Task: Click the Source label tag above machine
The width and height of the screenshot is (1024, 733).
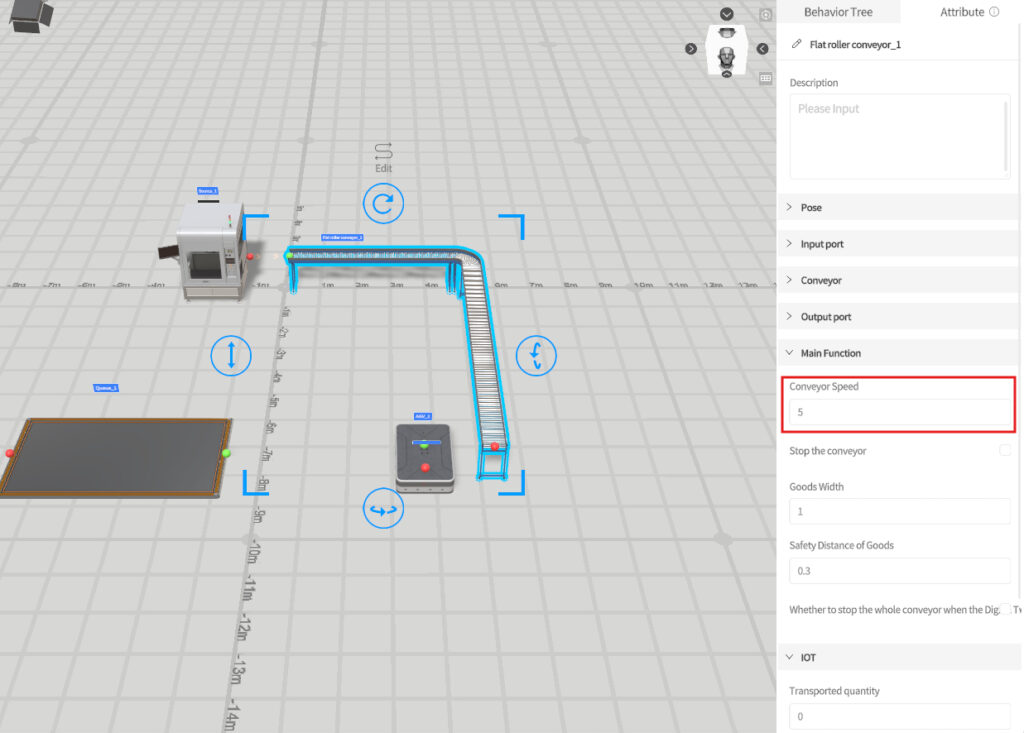Action: tap(208, 191)
